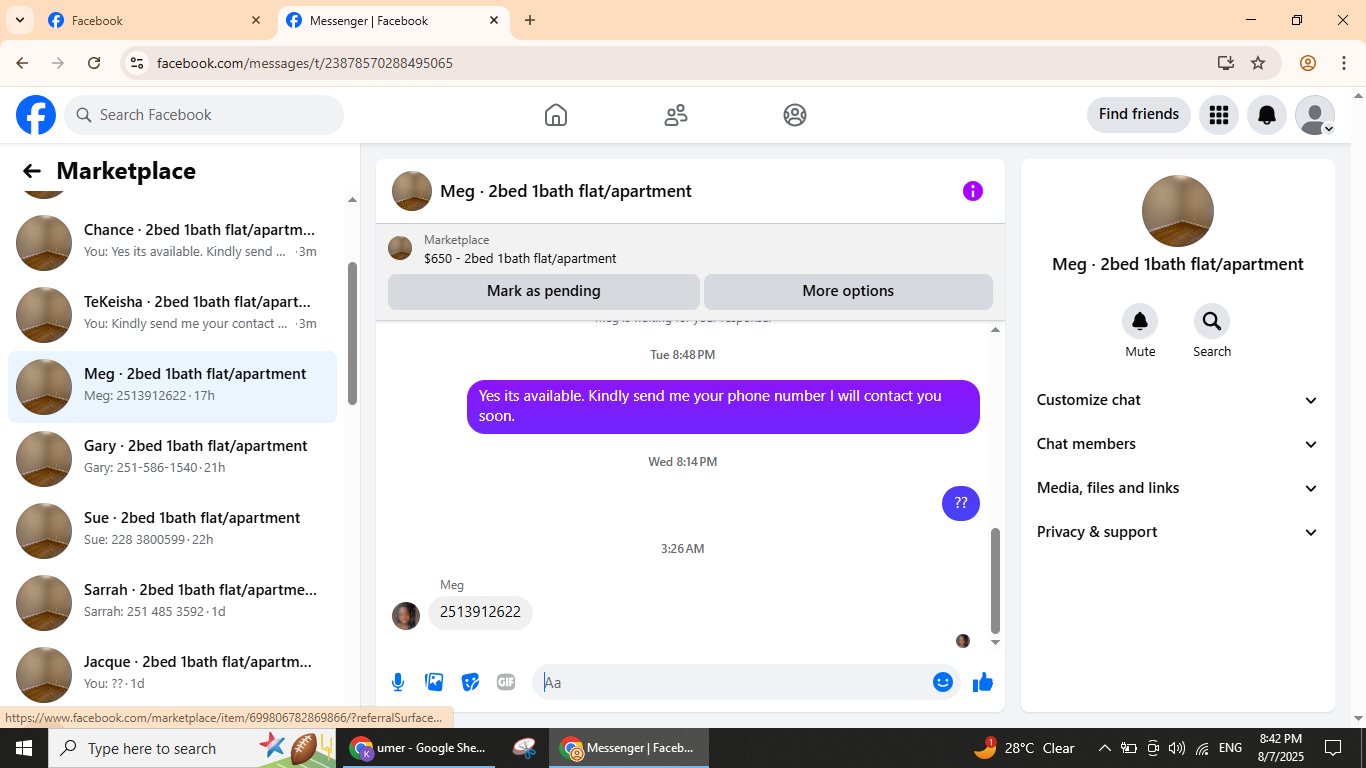Viewport: 1366px width, 768px height.
Task: Close the Messenger browser tab
Action: [494, 20]
